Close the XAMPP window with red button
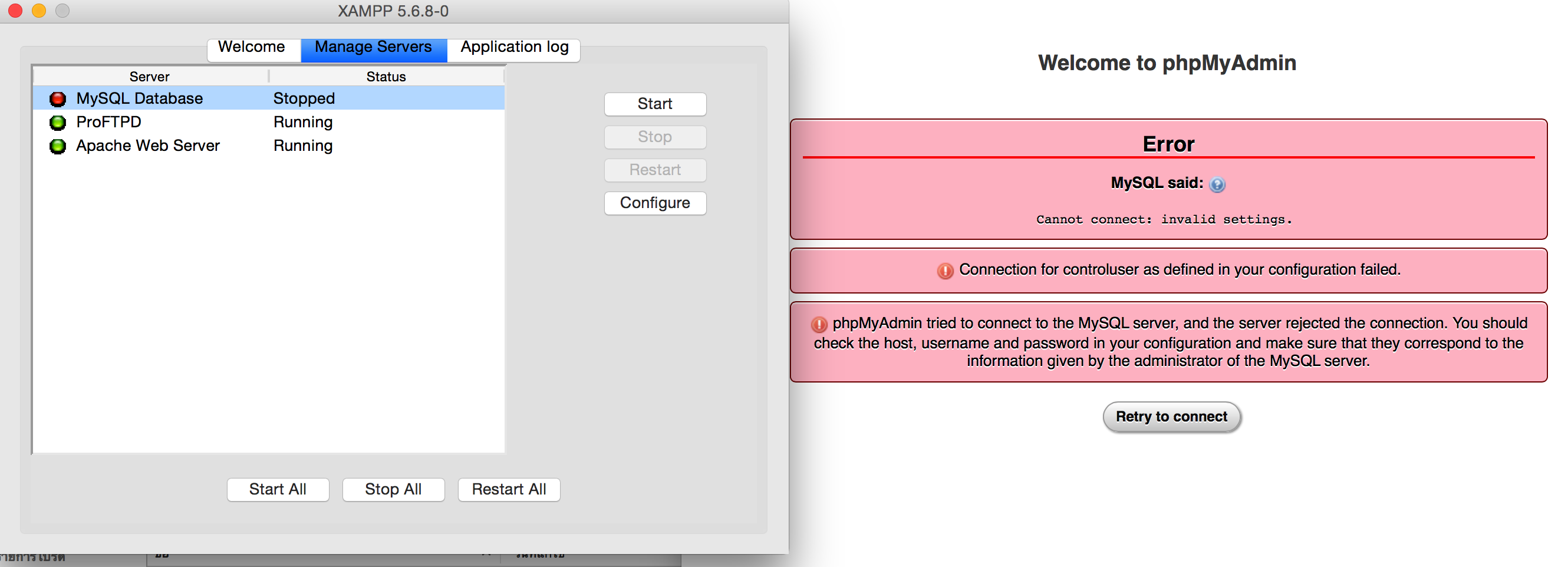 [15, 11]
